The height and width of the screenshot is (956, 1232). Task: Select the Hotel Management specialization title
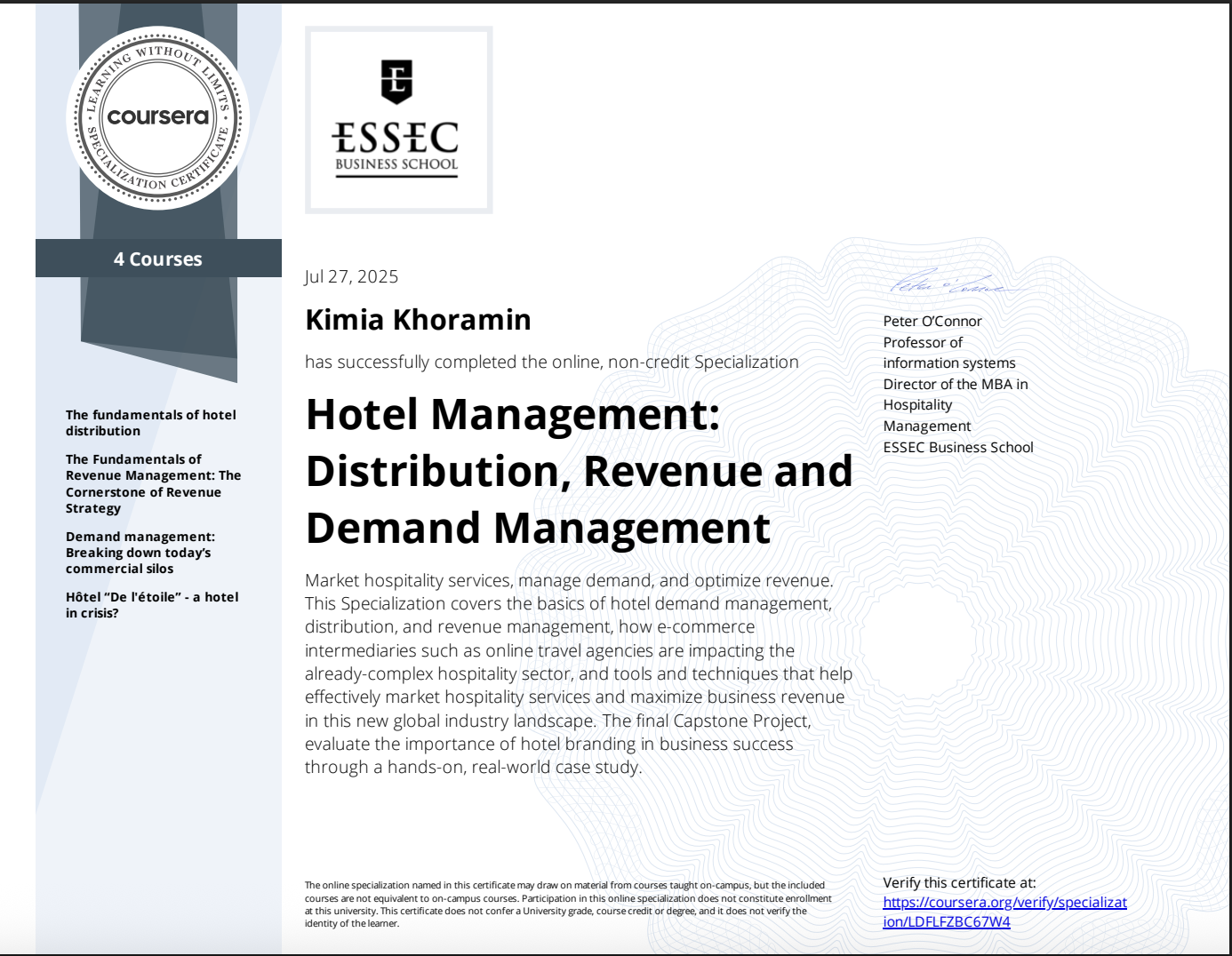coord(578,471)
